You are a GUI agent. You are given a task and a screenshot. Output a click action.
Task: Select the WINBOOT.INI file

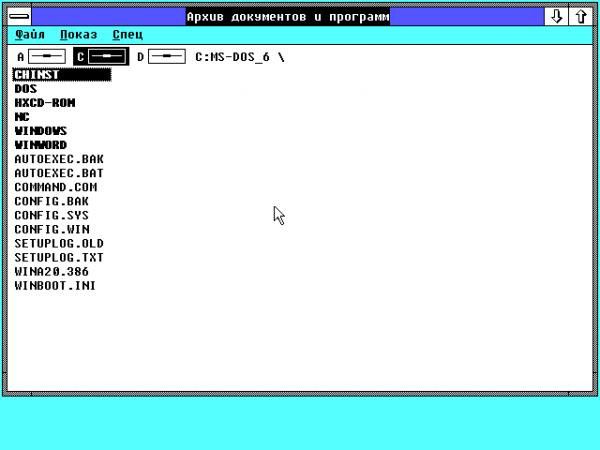point(56,285)
